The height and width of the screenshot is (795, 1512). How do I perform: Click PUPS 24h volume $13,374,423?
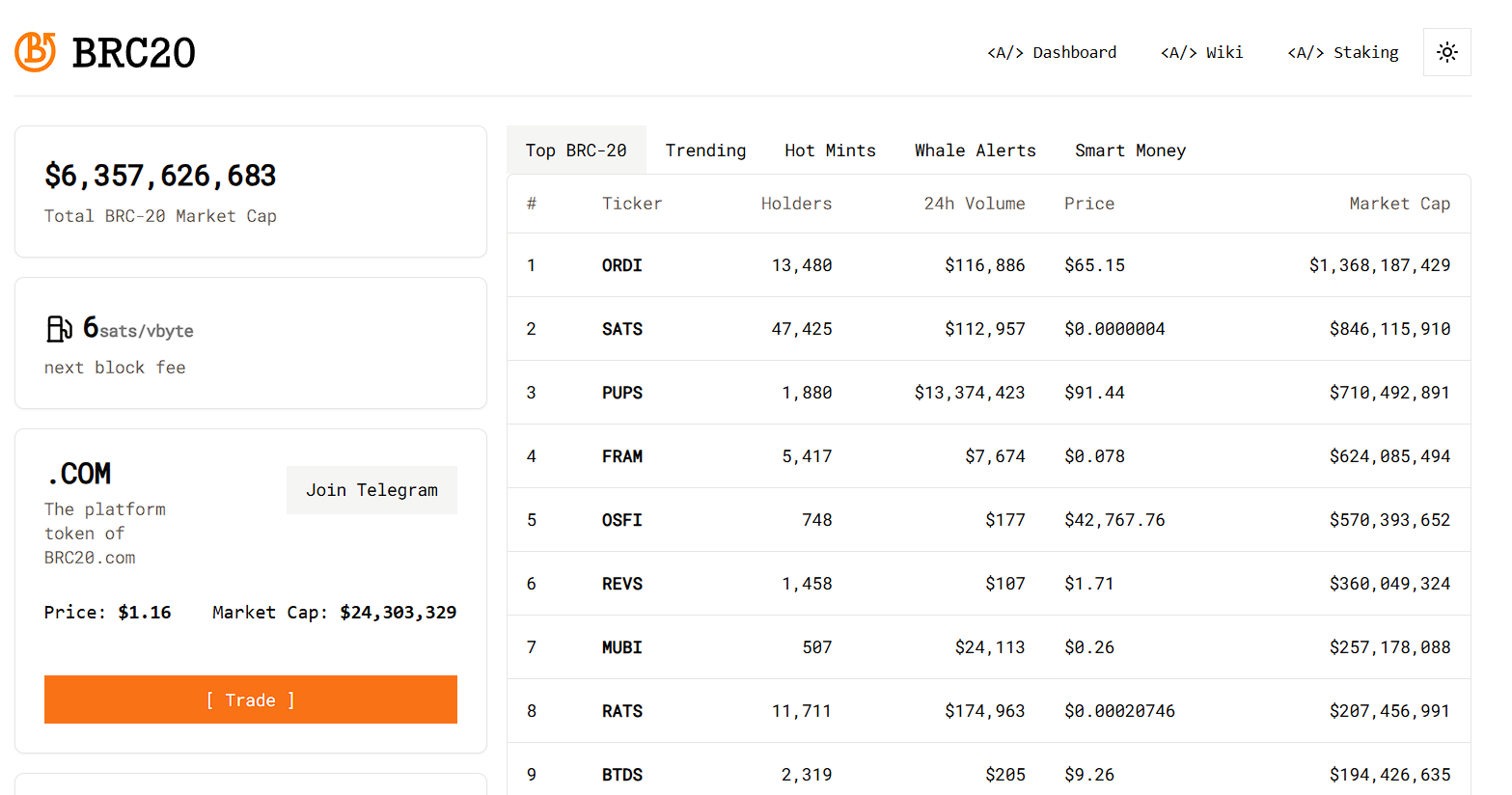coord(970,393)
